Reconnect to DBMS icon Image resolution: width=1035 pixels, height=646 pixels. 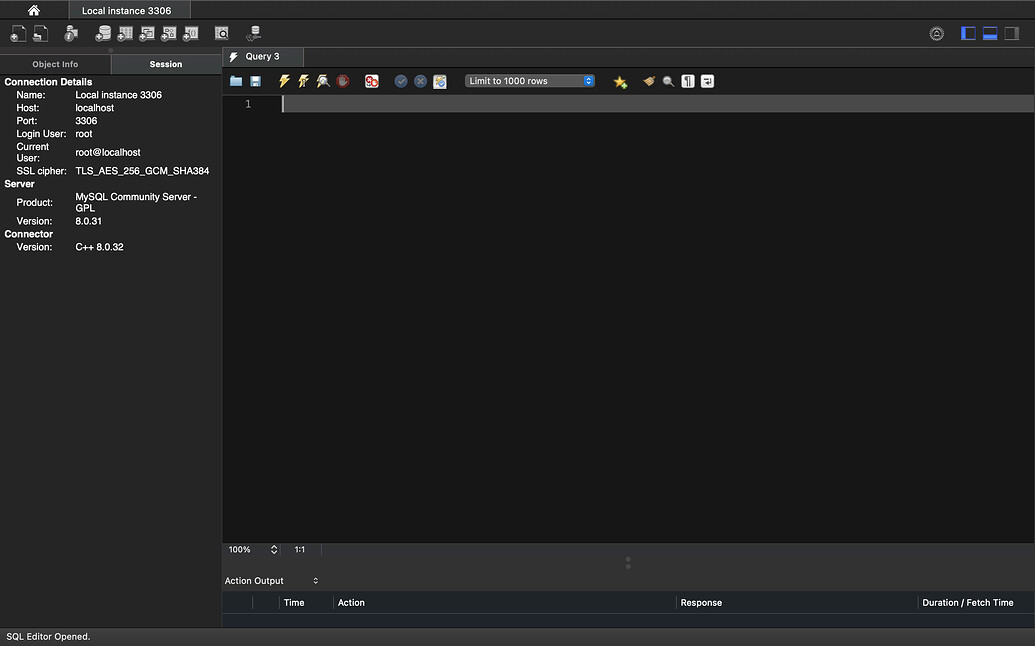tap(253, 33)
